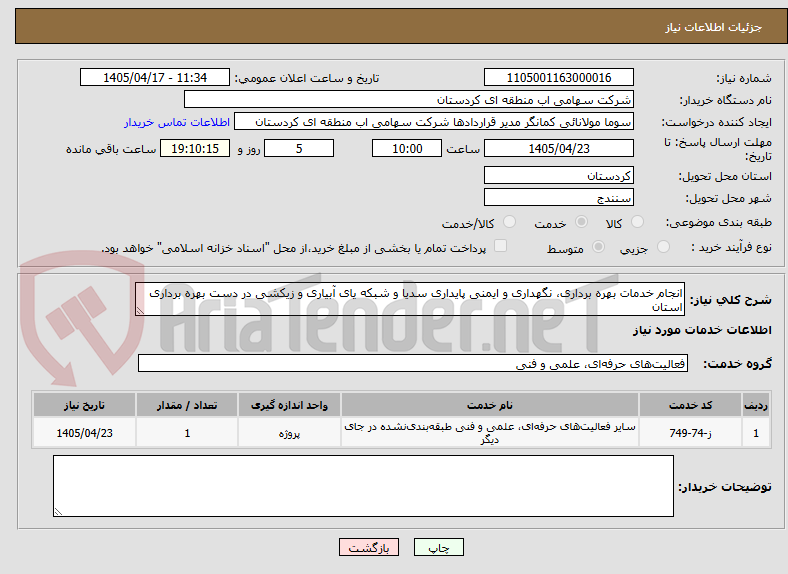This screenshot has height=574, width=788.
Task: Click the واحد اندازه گیری column header
Action: click(289, 405)
